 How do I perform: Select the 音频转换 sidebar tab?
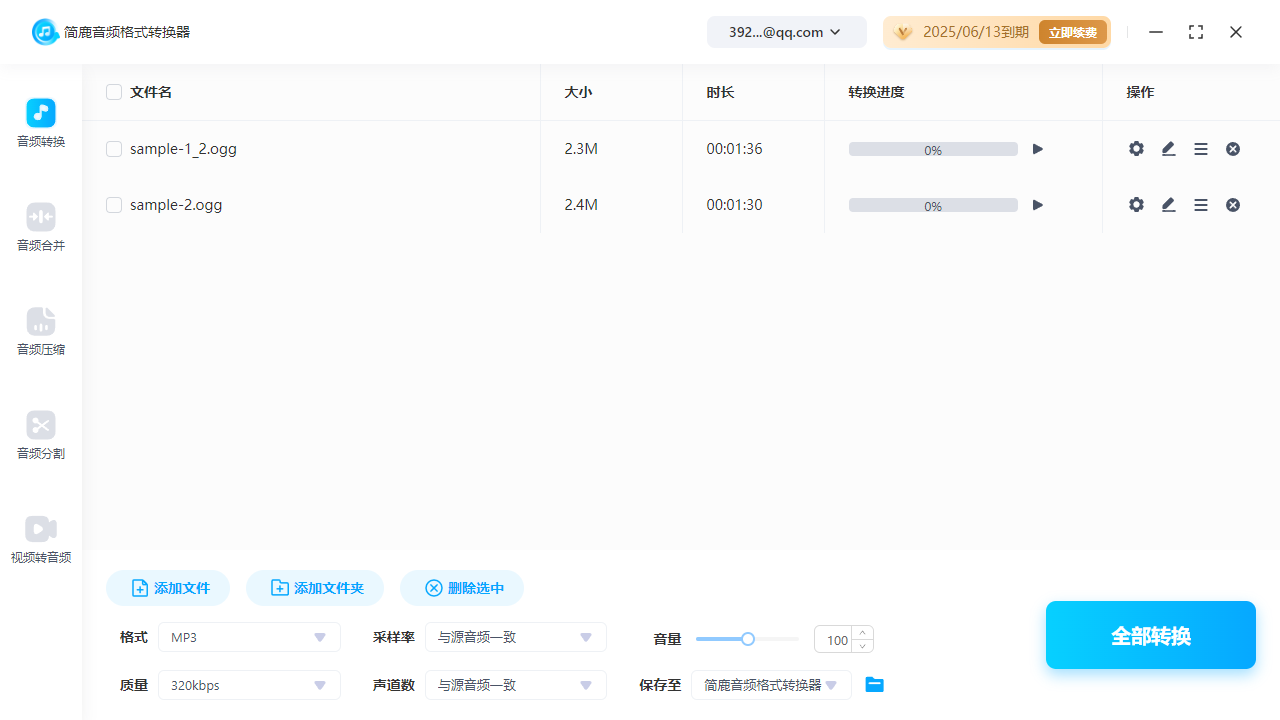[x=40, y=124]
